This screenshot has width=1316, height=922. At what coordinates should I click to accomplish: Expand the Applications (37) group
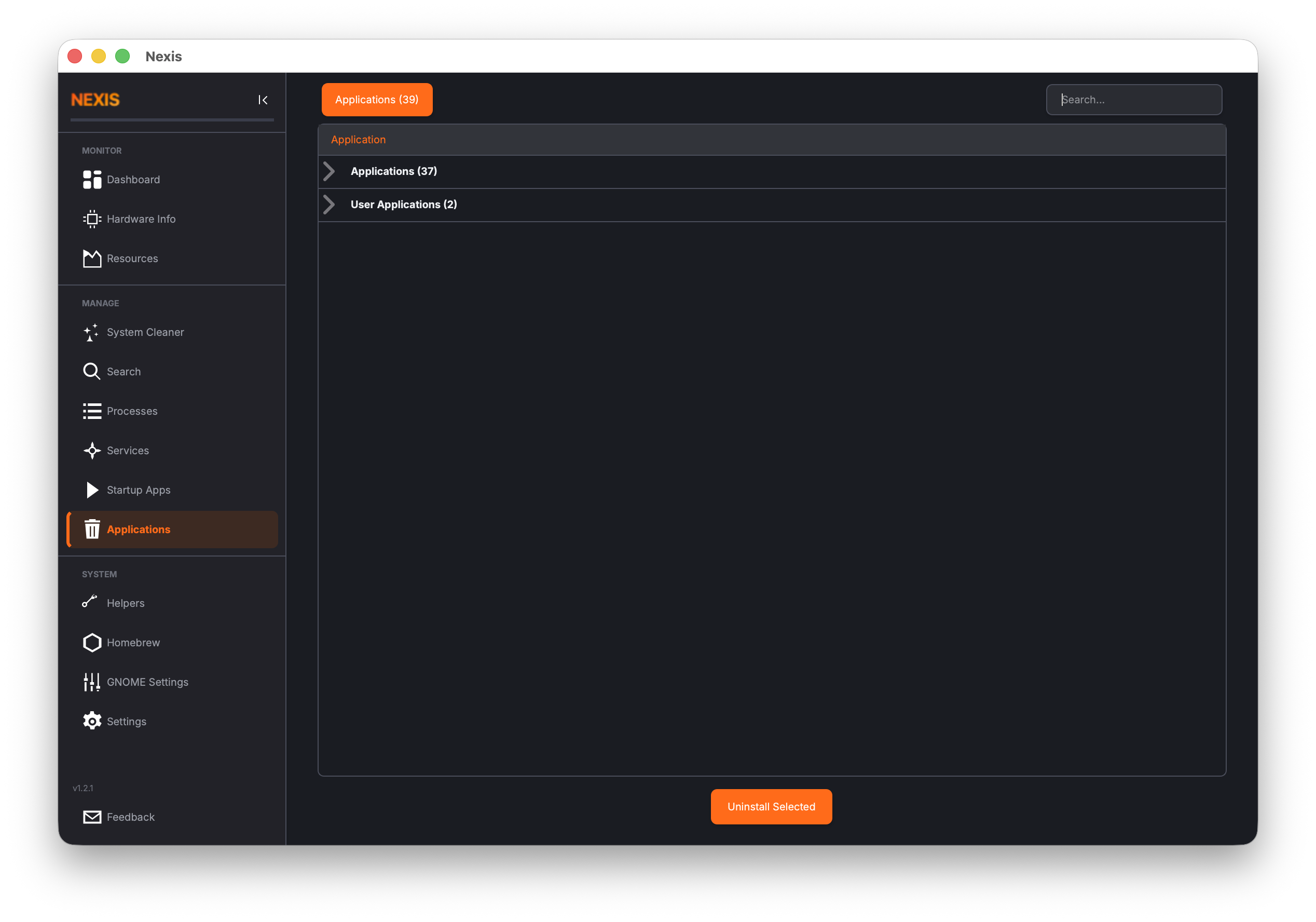[x=393, y=171]
